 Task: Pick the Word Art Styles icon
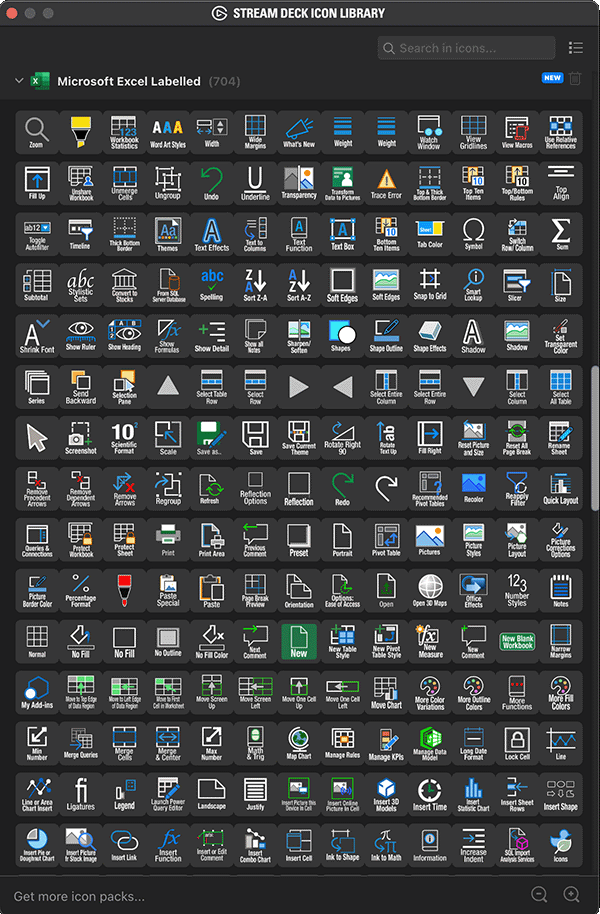coord(168,132)
